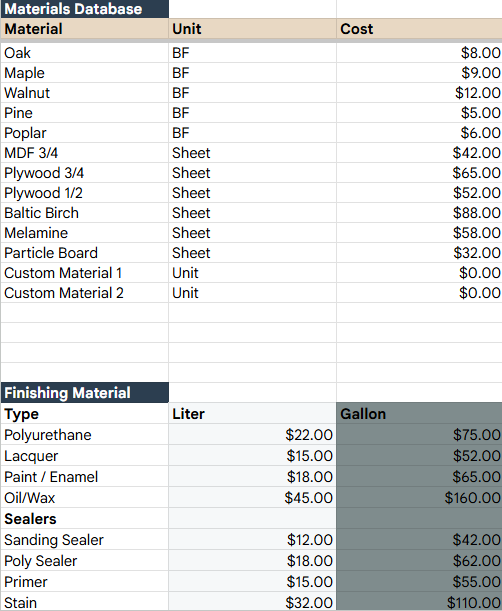The height and width of the screenshot is (611, 502).
Task: Select the Liter column header
Action: pyautogui.click(x=253, y=413)
